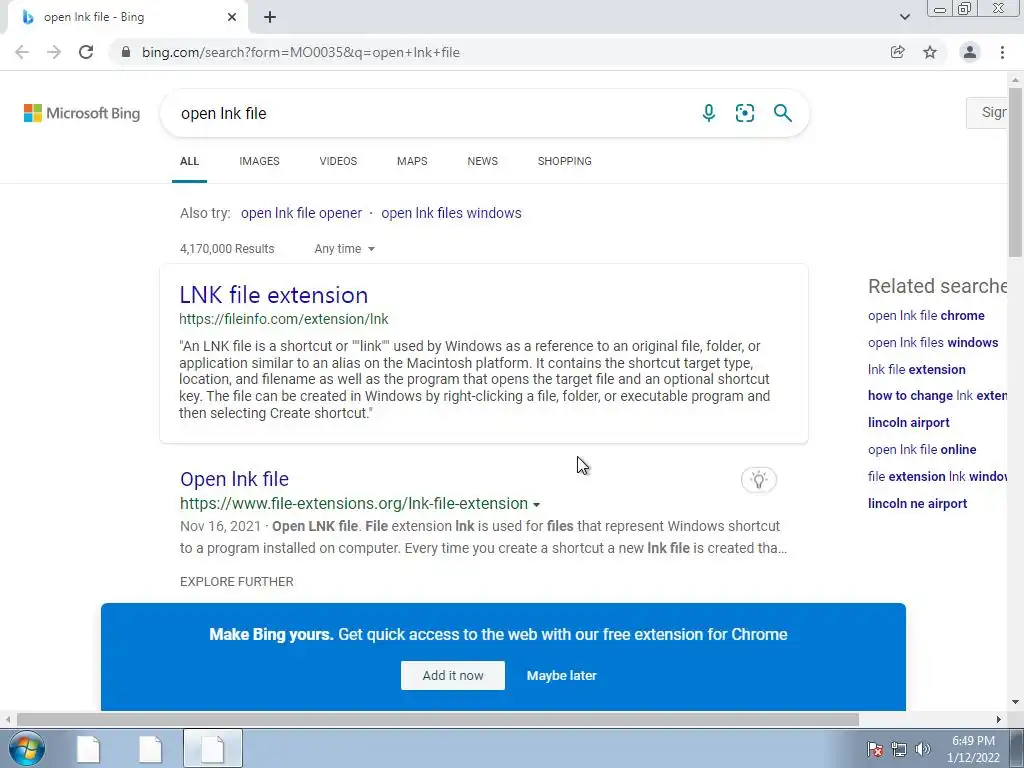The image size is (1024, 768).
Task: Click the share page icon in address bar
Action: [x=897, y=52]
